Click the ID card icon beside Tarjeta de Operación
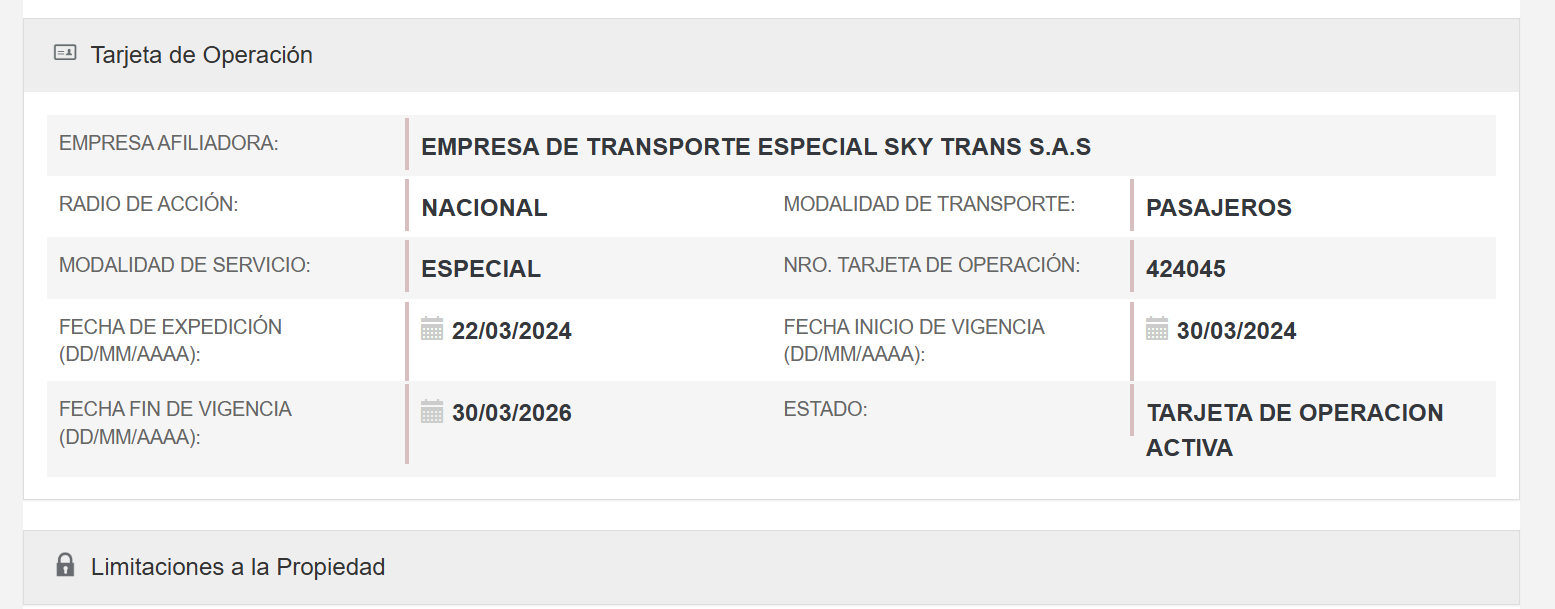 point(65,53)
